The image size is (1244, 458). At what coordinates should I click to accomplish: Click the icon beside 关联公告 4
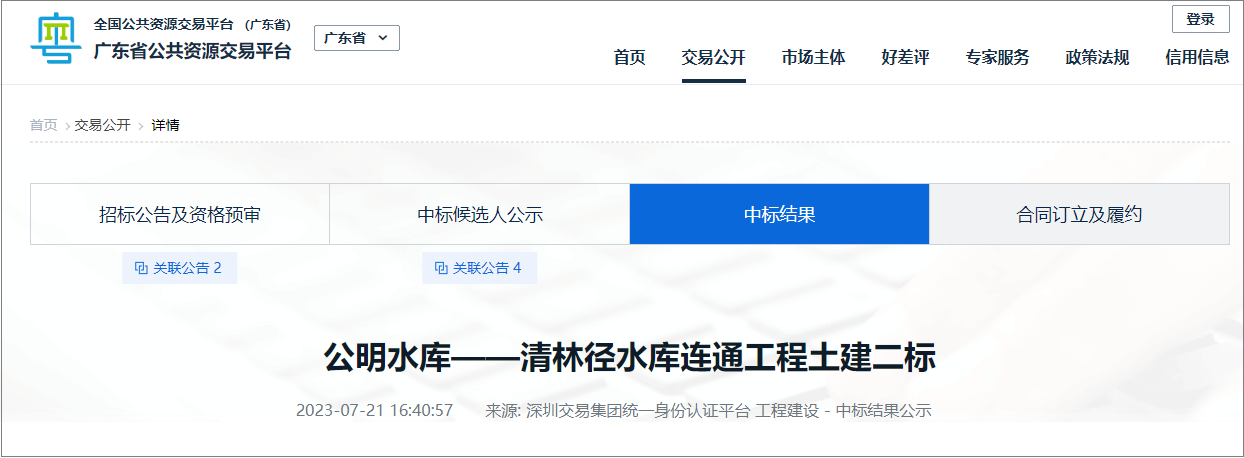441,268
